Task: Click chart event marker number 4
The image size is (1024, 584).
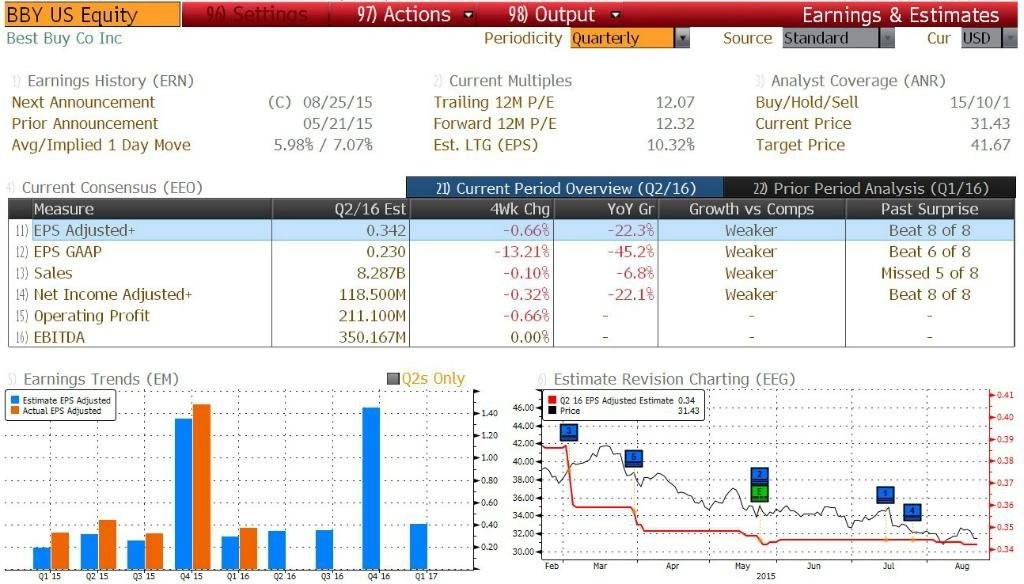Action: (912, 511)
